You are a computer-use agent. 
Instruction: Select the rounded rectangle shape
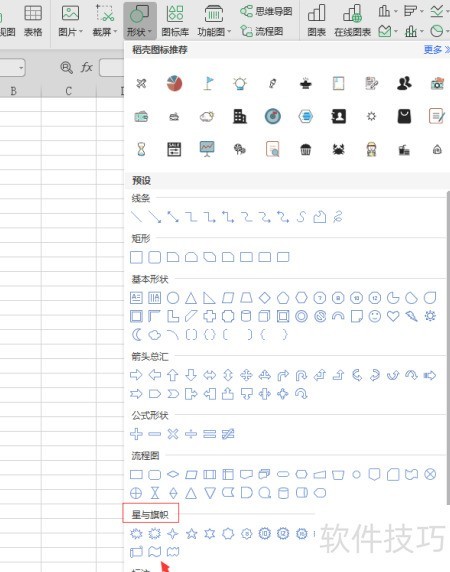155,257
